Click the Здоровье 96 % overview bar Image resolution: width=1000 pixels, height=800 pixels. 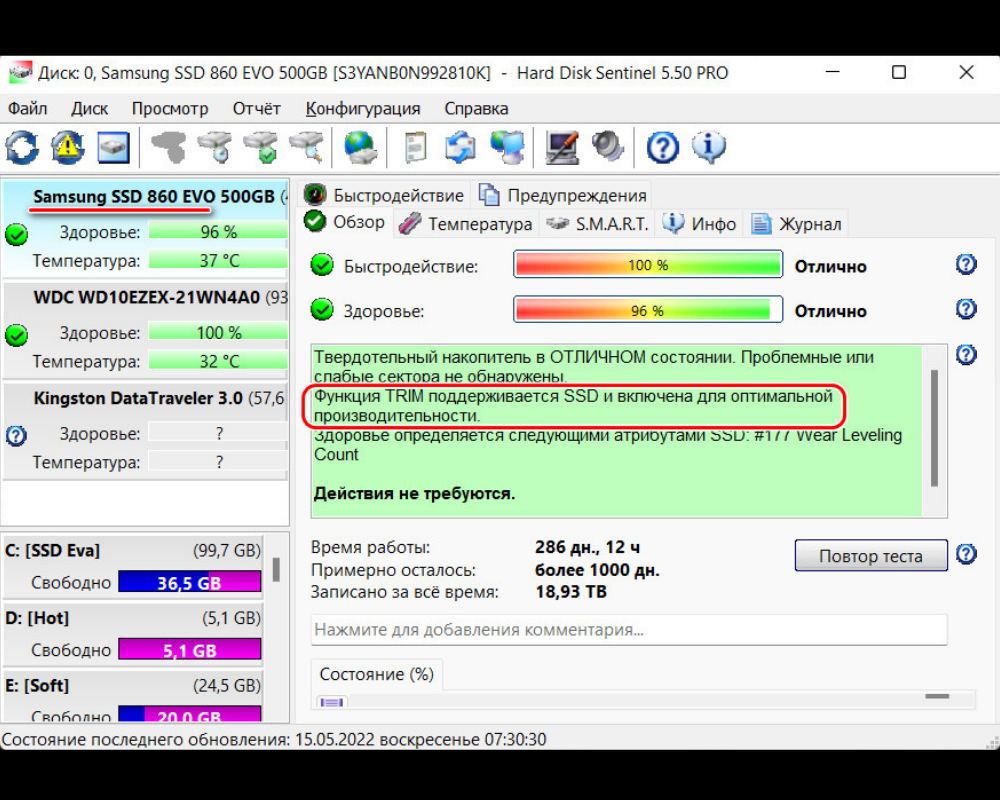[x=648, y=310]
